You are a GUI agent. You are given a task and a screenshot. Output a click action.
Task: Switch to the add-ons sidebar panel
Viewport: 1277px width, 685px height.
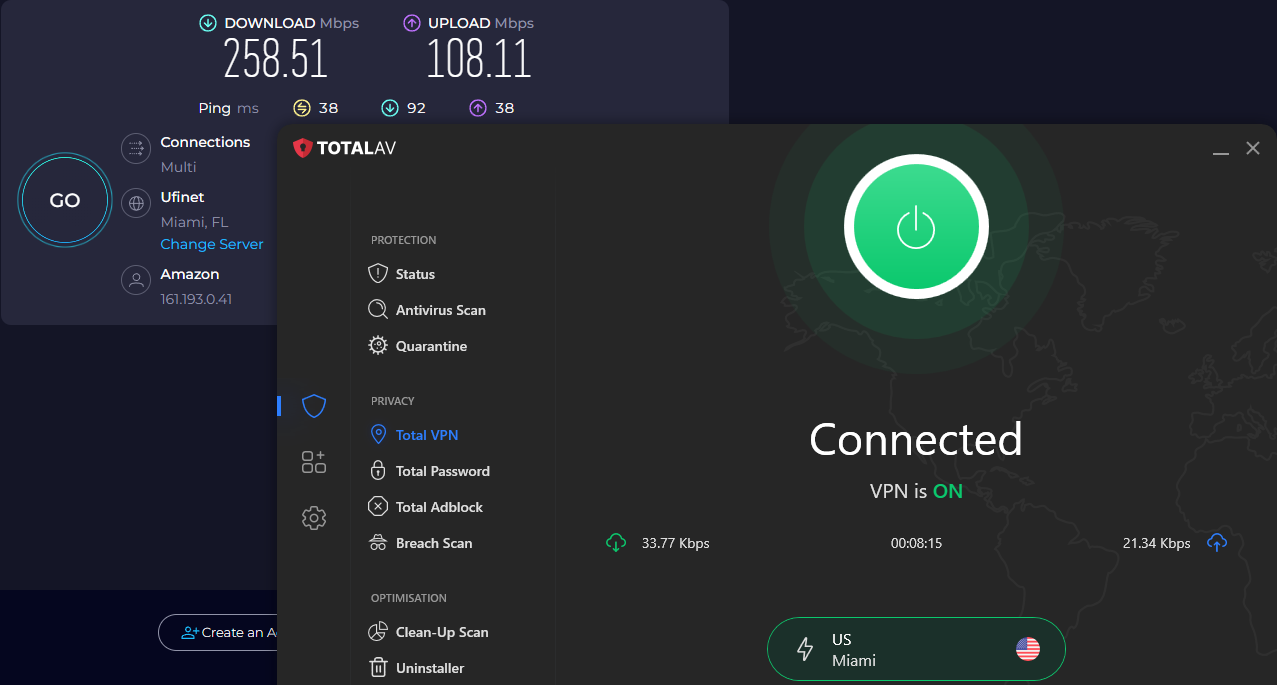314,462
